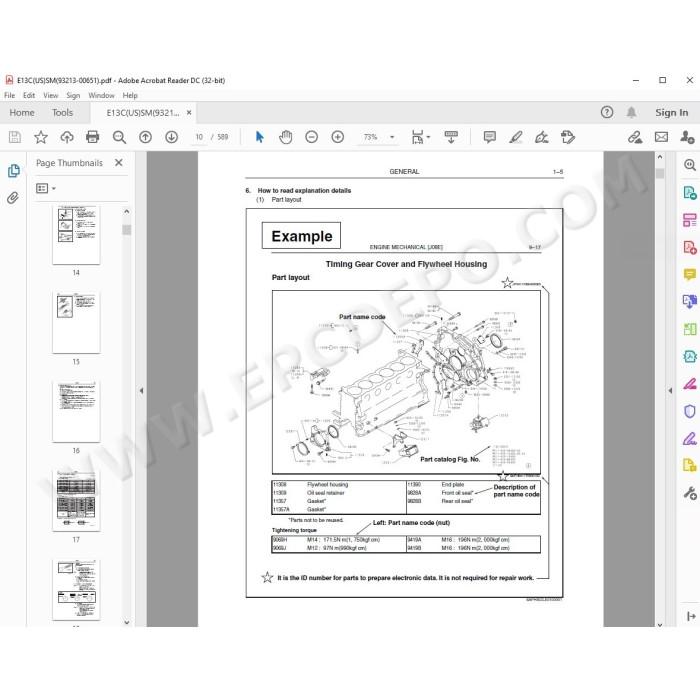Share a link with the link icon

pos(635,137)
